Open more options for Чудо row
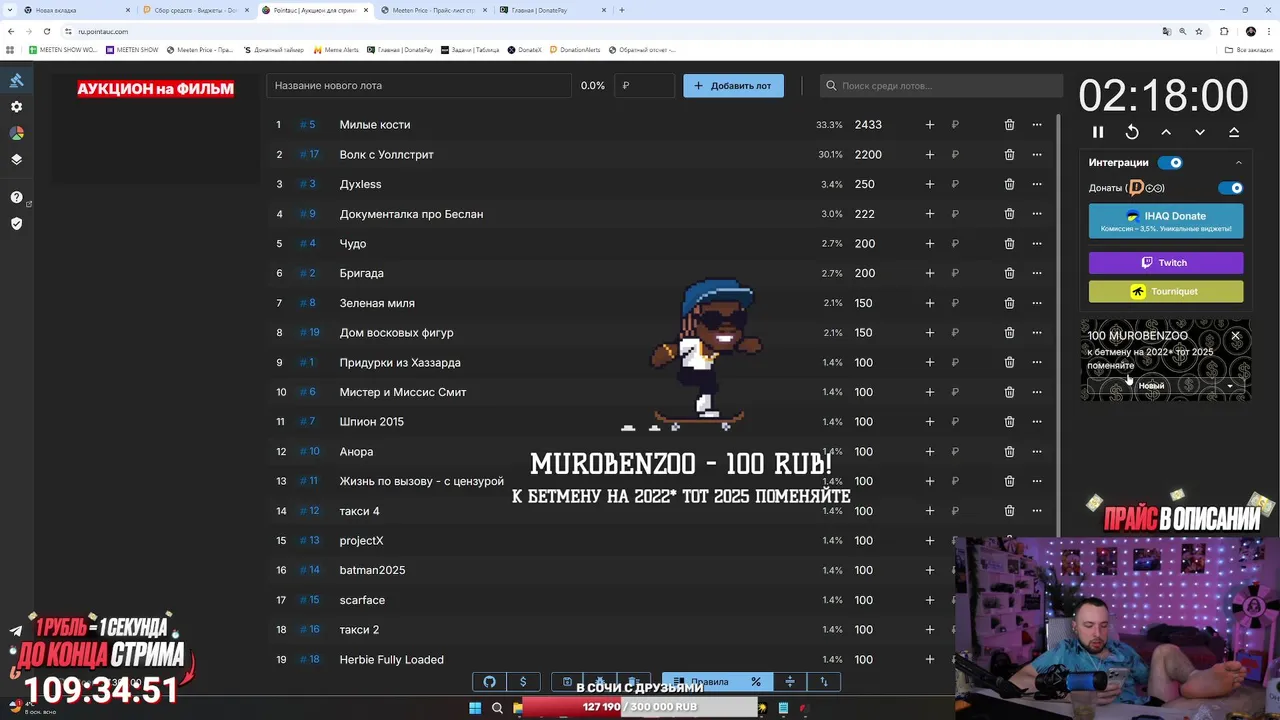1280x720 pixels. tap(1037, 244)
